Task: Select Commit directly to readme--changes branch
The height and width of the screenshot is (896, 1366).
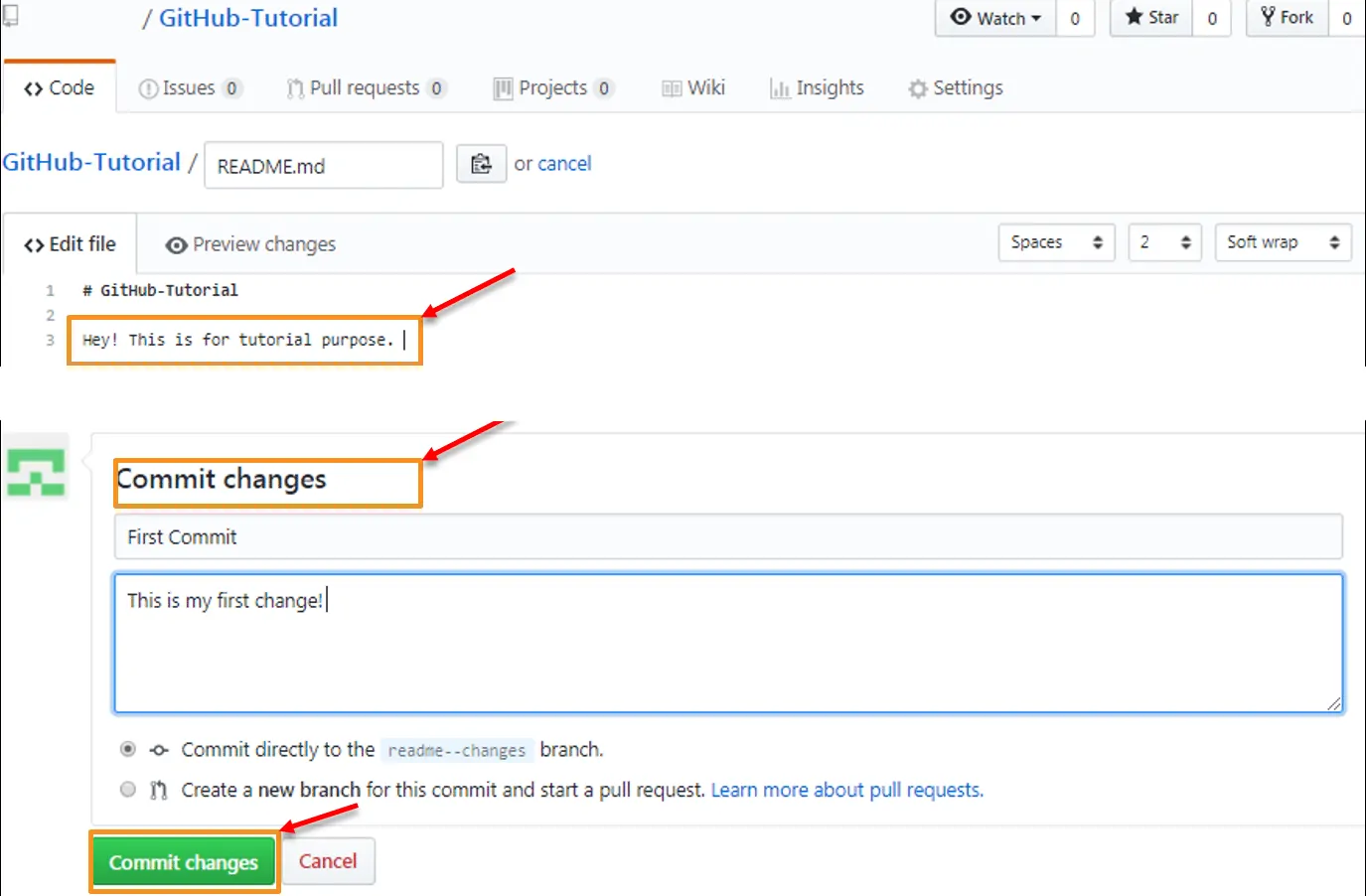Action: tap(127, 749)
